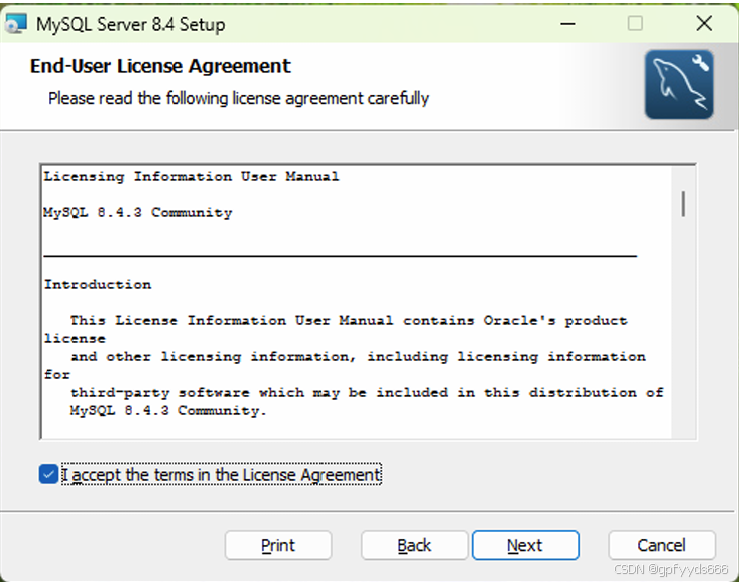Screen dimensions: 739x582
Task: Minimize the MySQL Server Setup window
Action: 567,24
